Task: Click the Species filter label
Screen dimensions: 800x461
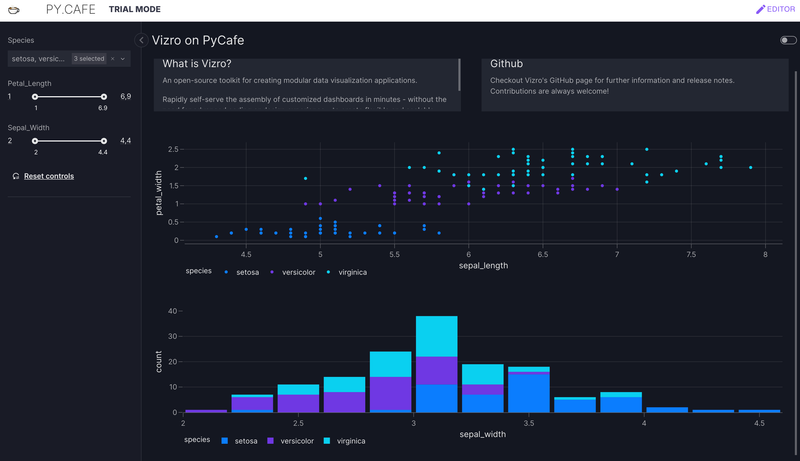Action: 21,40
